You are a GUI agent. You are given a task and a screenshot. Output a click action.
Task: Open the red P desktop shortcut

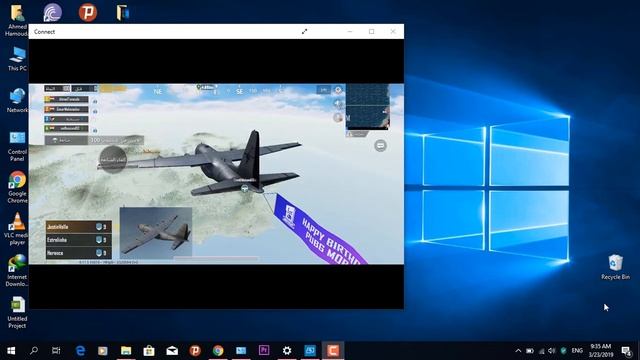click(88, 12)
